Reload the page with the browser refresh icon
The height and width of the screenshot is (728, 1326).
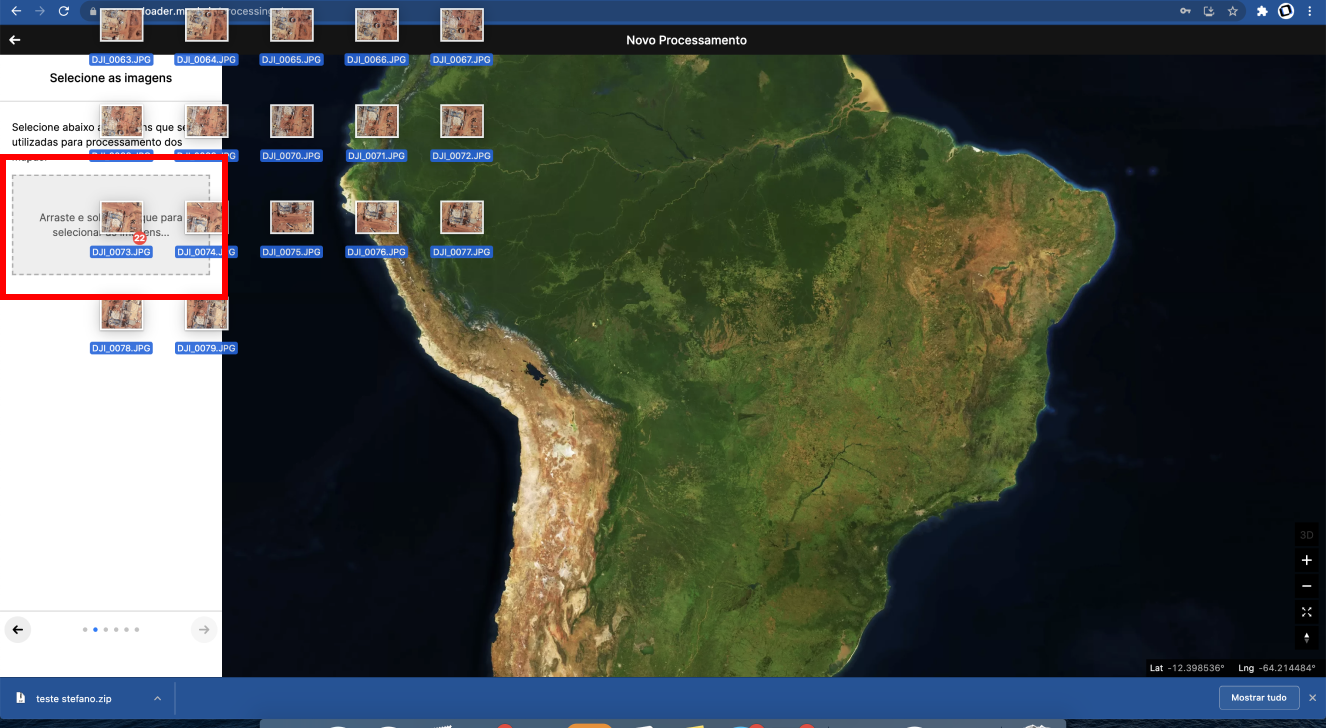coord(64,12)
